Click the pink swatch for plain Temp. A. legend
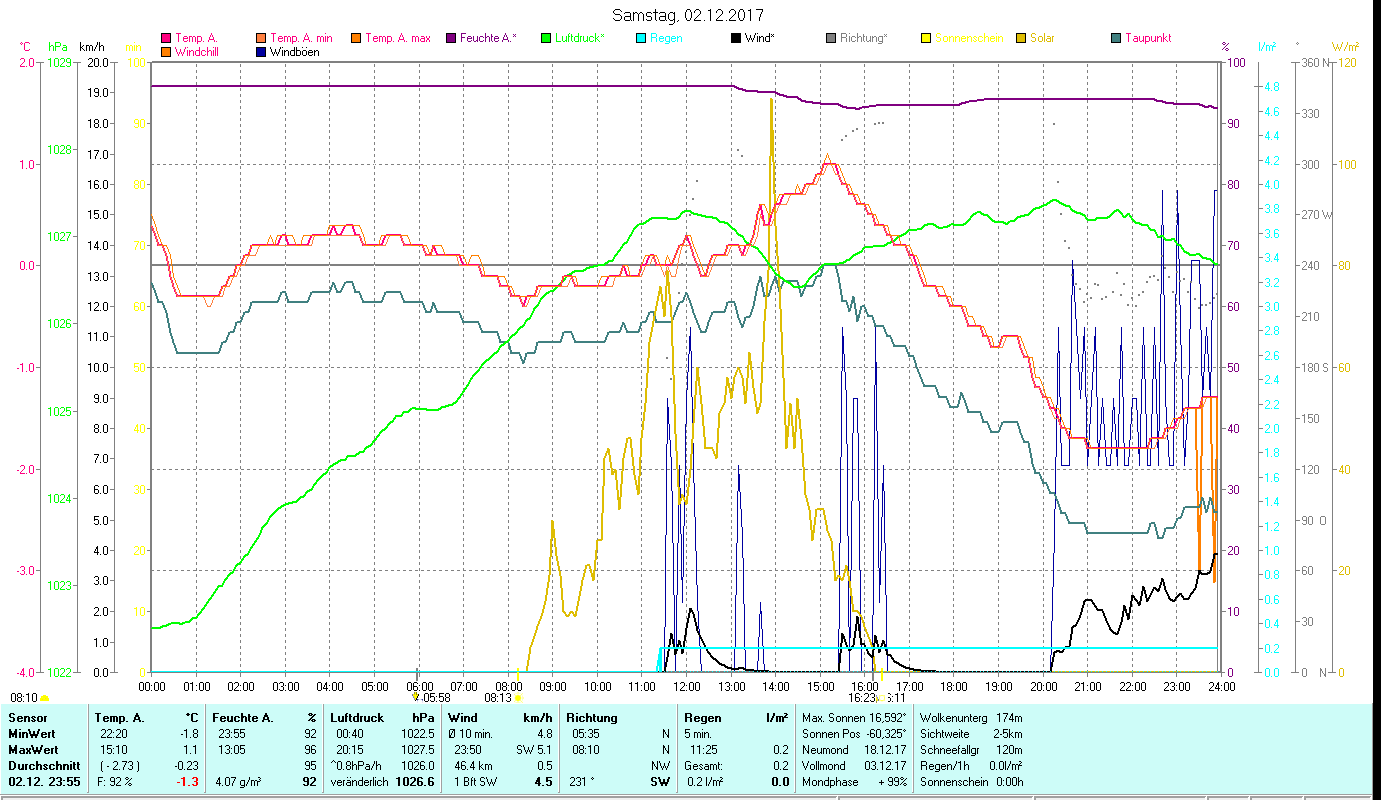 (166, 39)
